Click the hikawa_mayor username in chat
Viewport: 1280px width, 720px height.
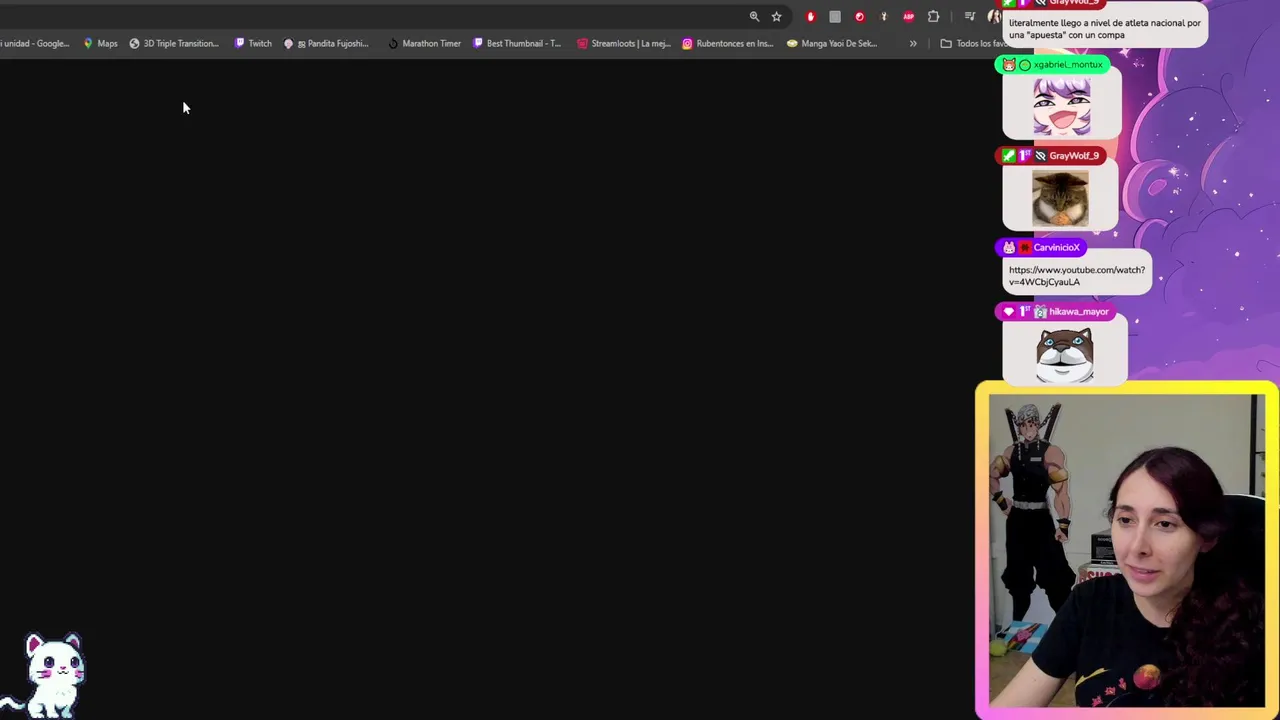tap(1078, 312)
